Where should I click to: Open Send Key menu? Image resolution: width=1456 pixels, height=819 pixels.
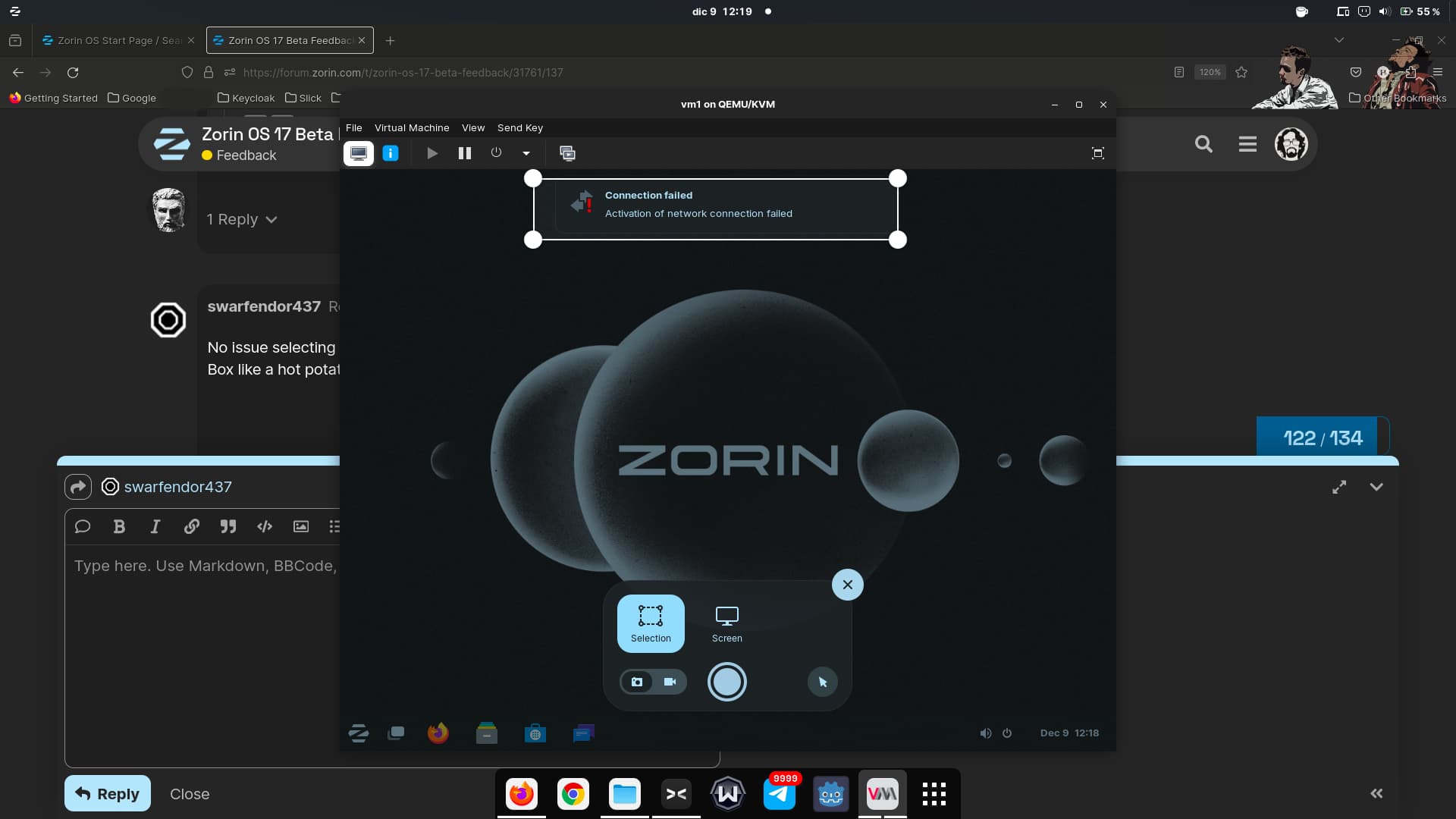click(520, 127)
